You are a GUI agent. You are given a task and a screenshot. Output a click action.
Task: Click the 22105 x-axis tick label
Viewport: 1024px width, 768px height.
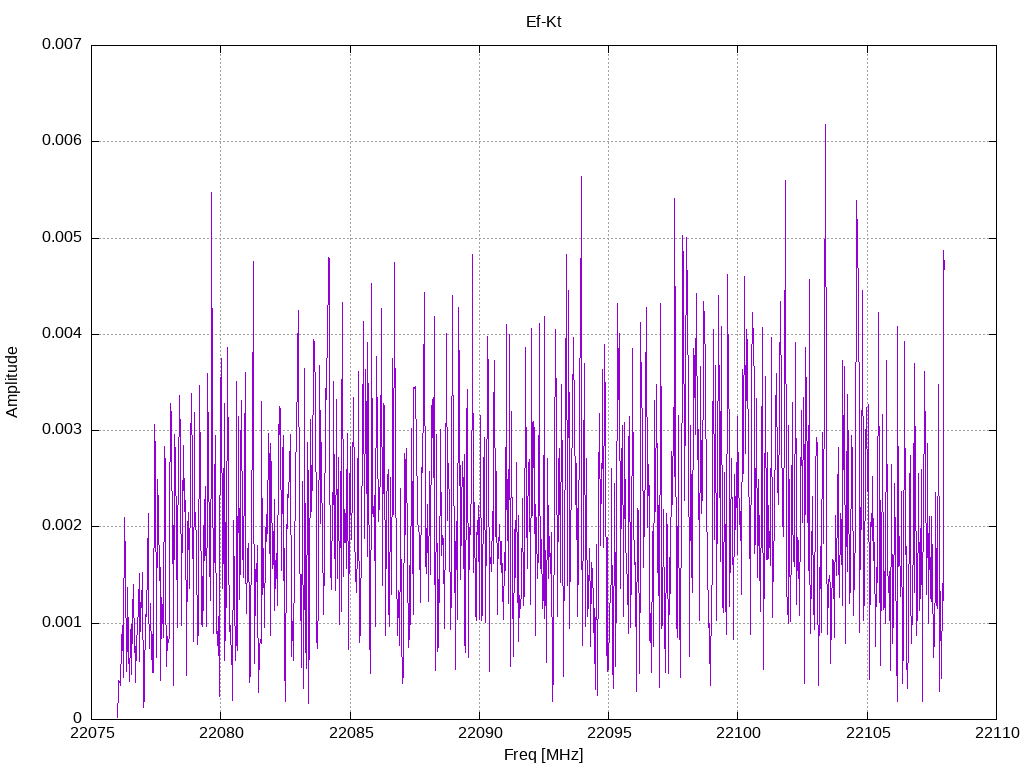pos(868,733)
